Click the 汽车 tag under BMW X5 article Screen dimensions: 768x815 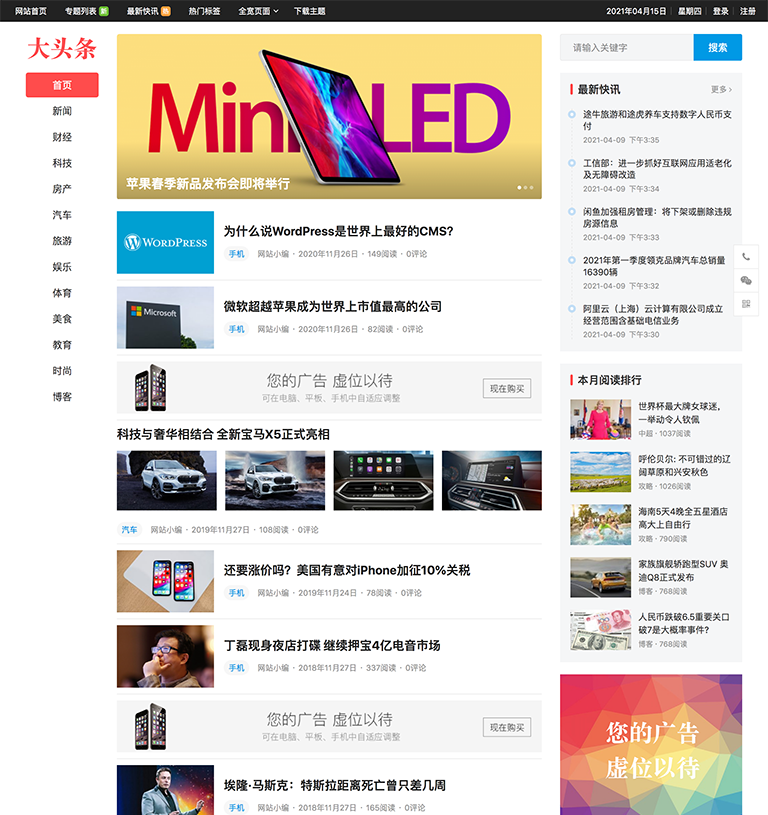[130, 530]
